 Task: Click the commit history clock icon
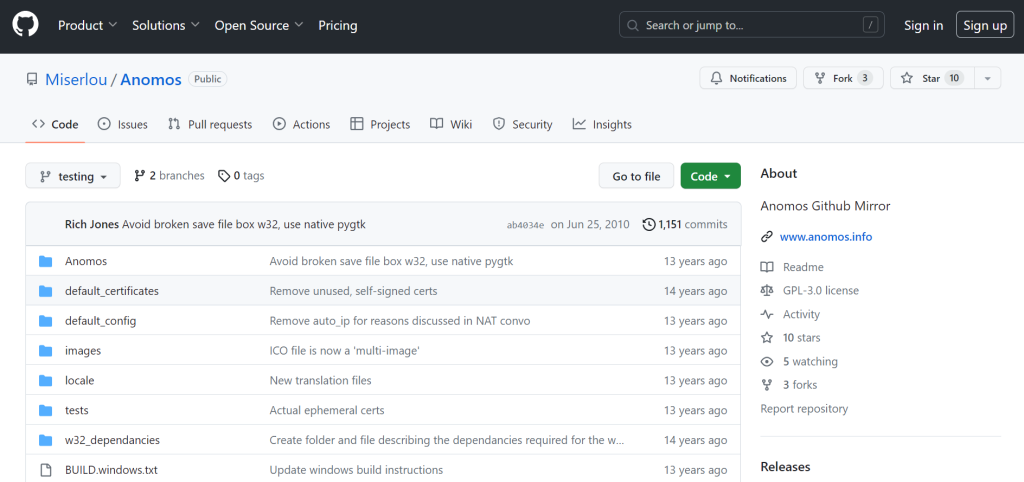tap(649, 225)
